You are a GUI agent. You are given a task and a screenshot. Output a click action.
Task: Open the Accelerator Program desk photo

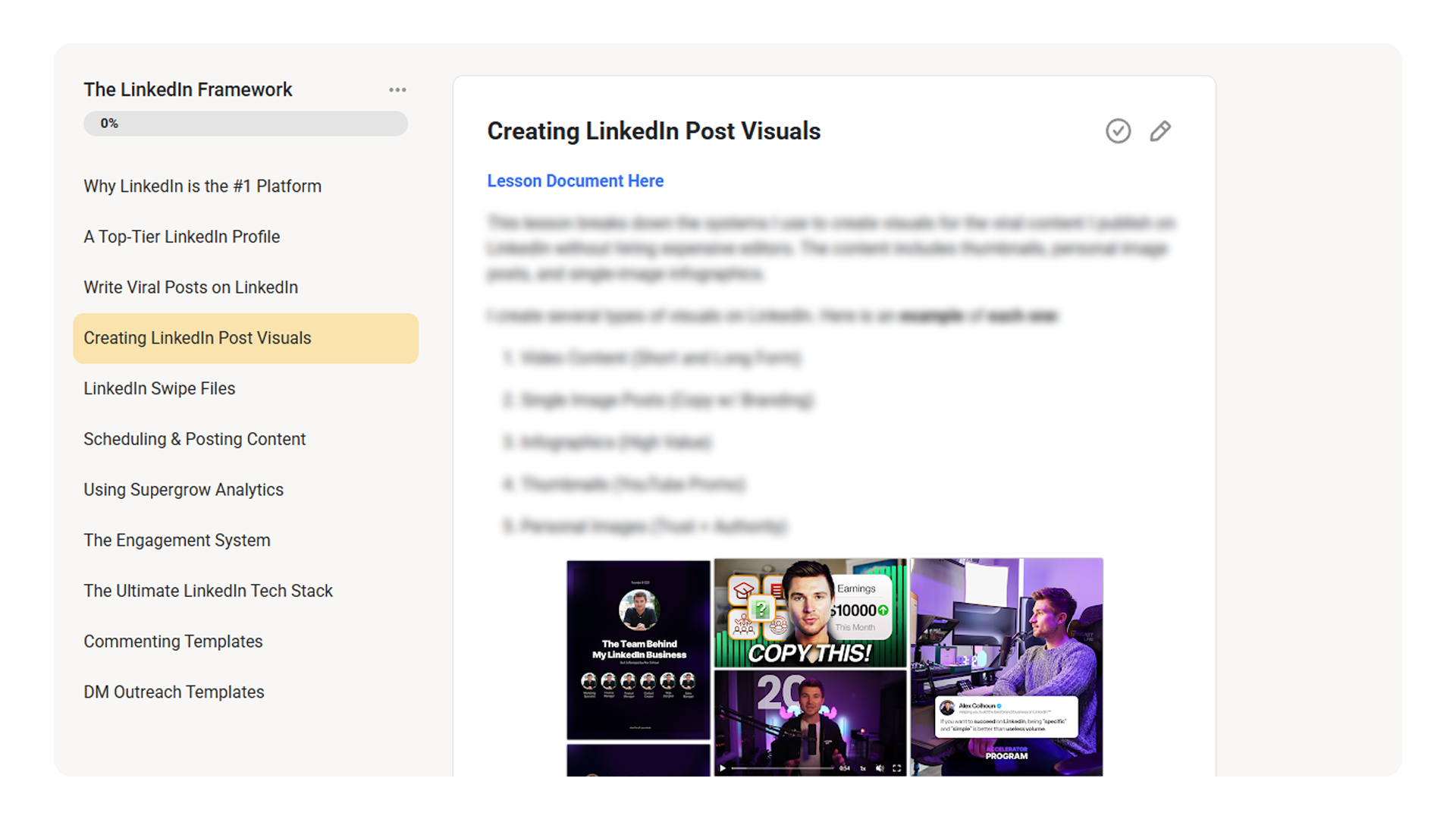click(1006, 667)
